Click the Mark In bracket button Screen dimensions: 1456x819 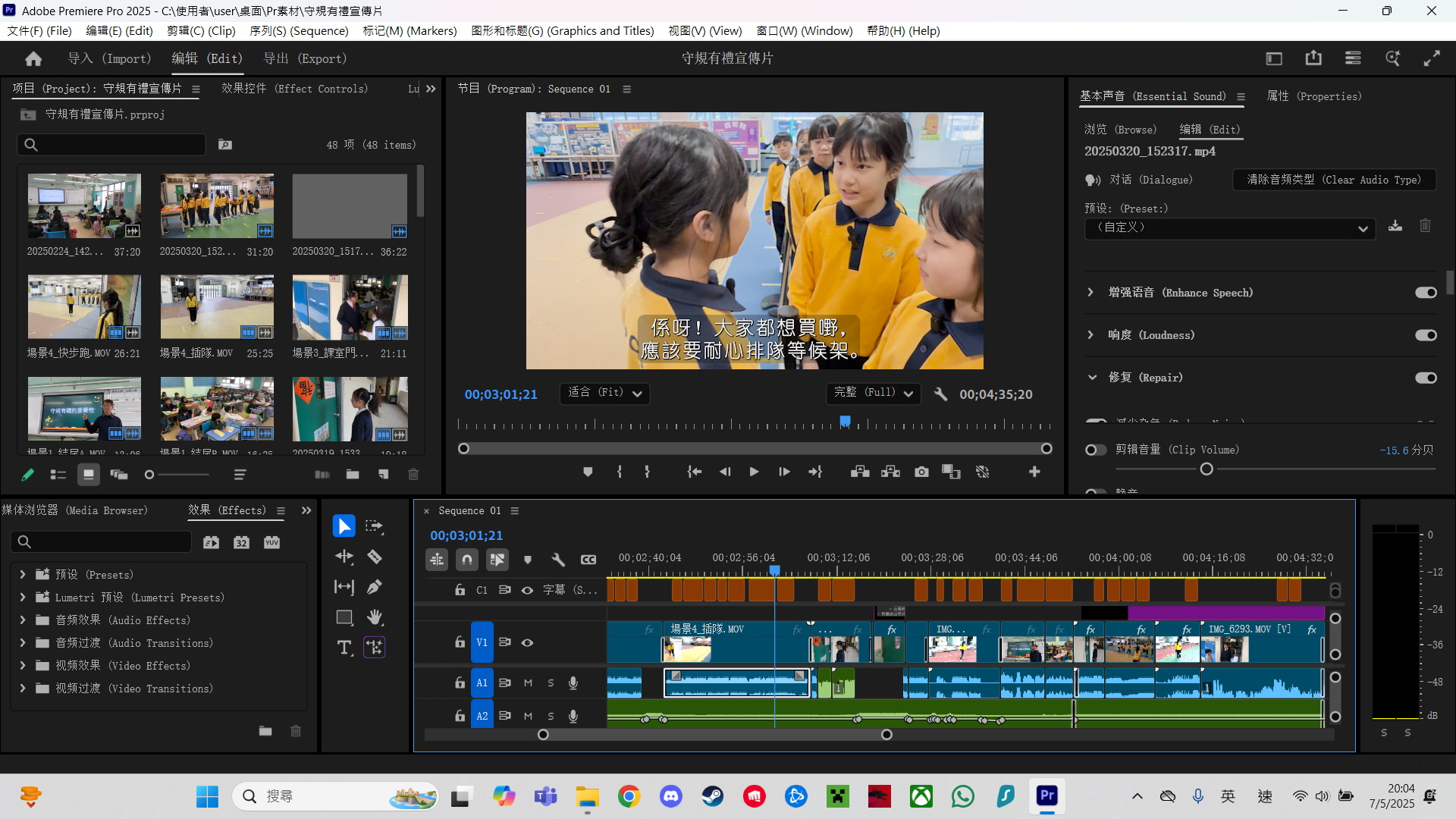(x=620, y=472)
